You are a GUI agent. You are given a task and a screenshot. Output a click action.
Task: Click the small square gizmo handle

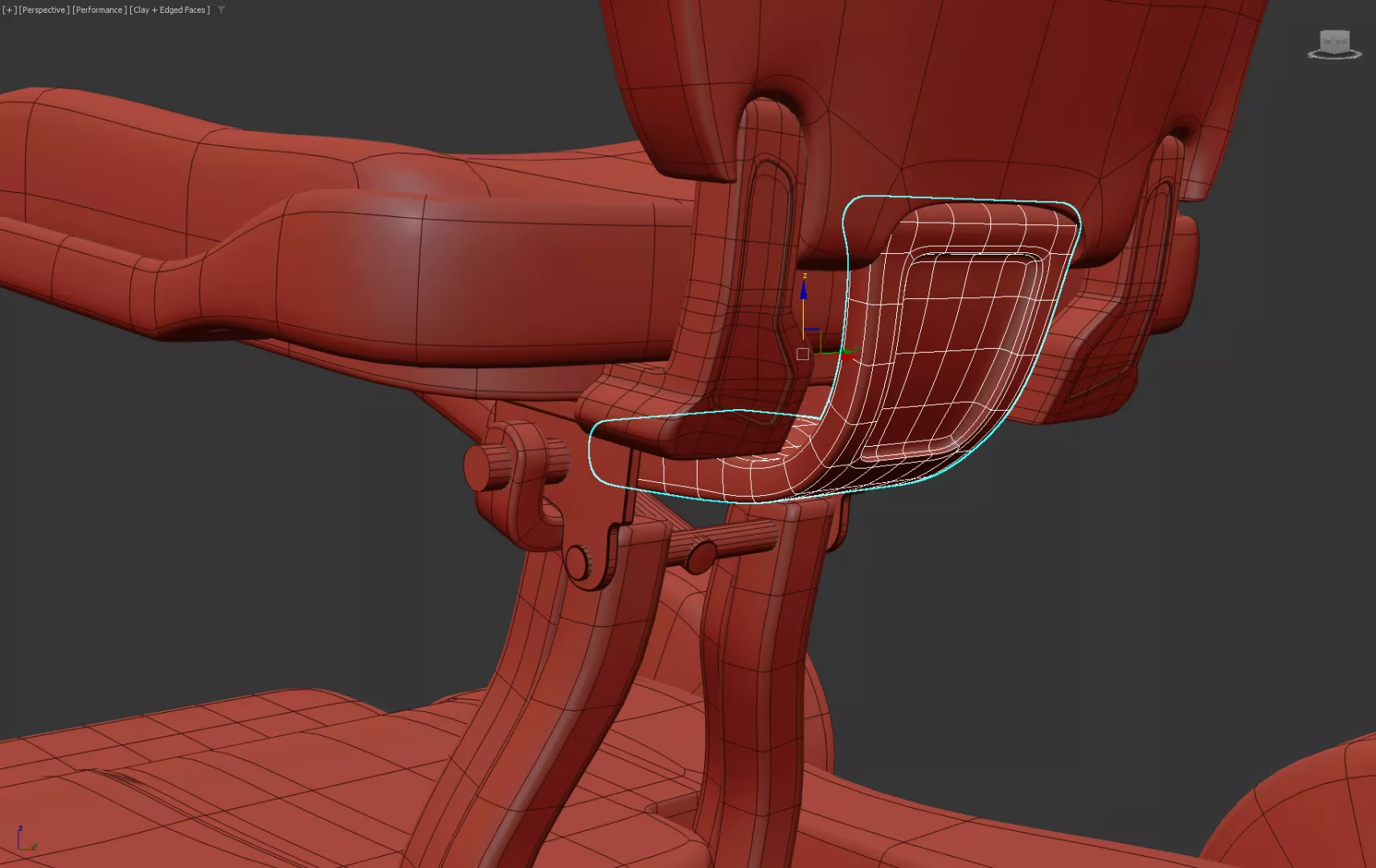(802, 354)
